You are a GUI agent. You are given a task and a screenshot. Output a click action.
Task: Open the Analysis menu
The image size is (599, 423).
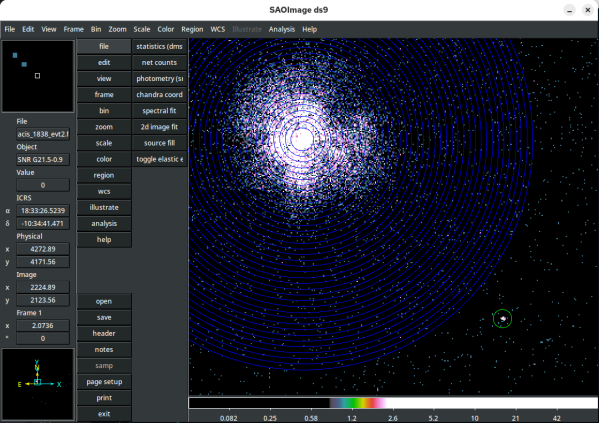(x=282, y=29)
